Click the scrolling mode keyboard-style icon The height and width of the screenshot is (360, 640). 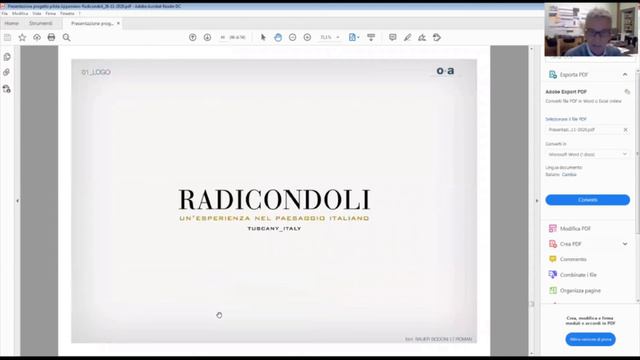(x=371, y=38)
